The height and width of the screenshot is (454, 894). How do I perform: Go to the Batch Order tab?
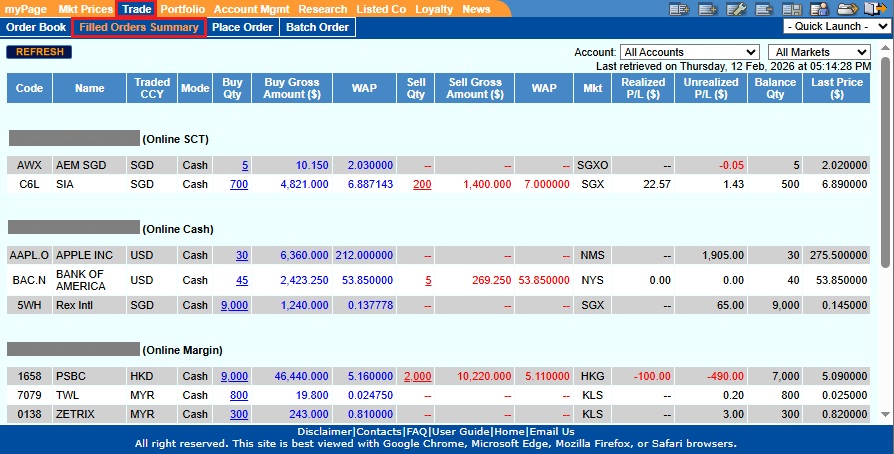click(x=317, y=27)
